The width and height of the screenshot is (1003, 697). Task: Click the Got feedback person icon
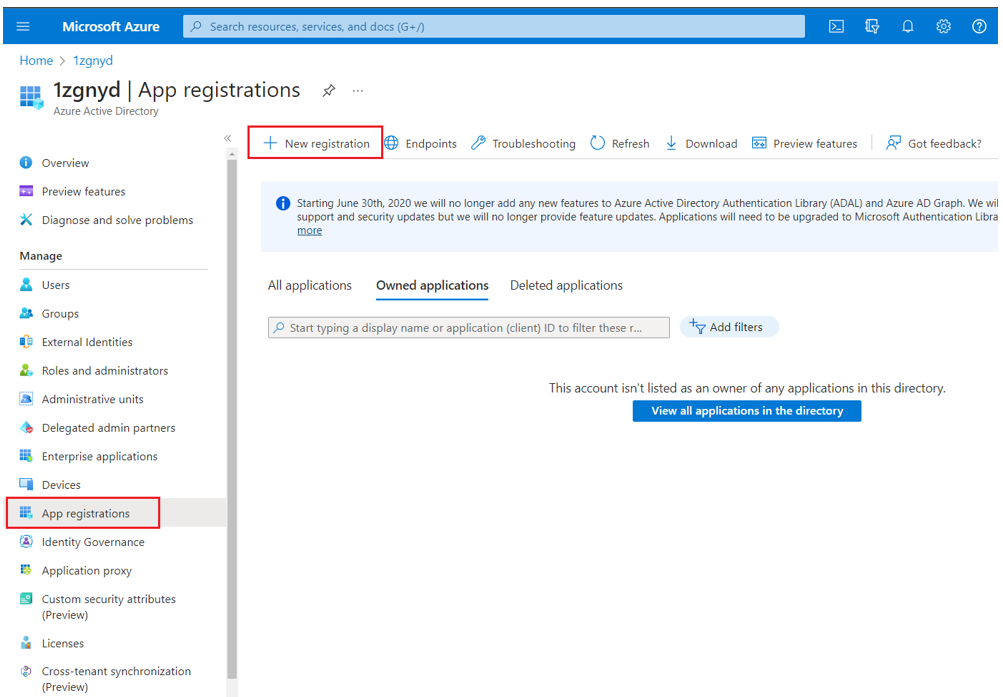click(x=893, y=143)
